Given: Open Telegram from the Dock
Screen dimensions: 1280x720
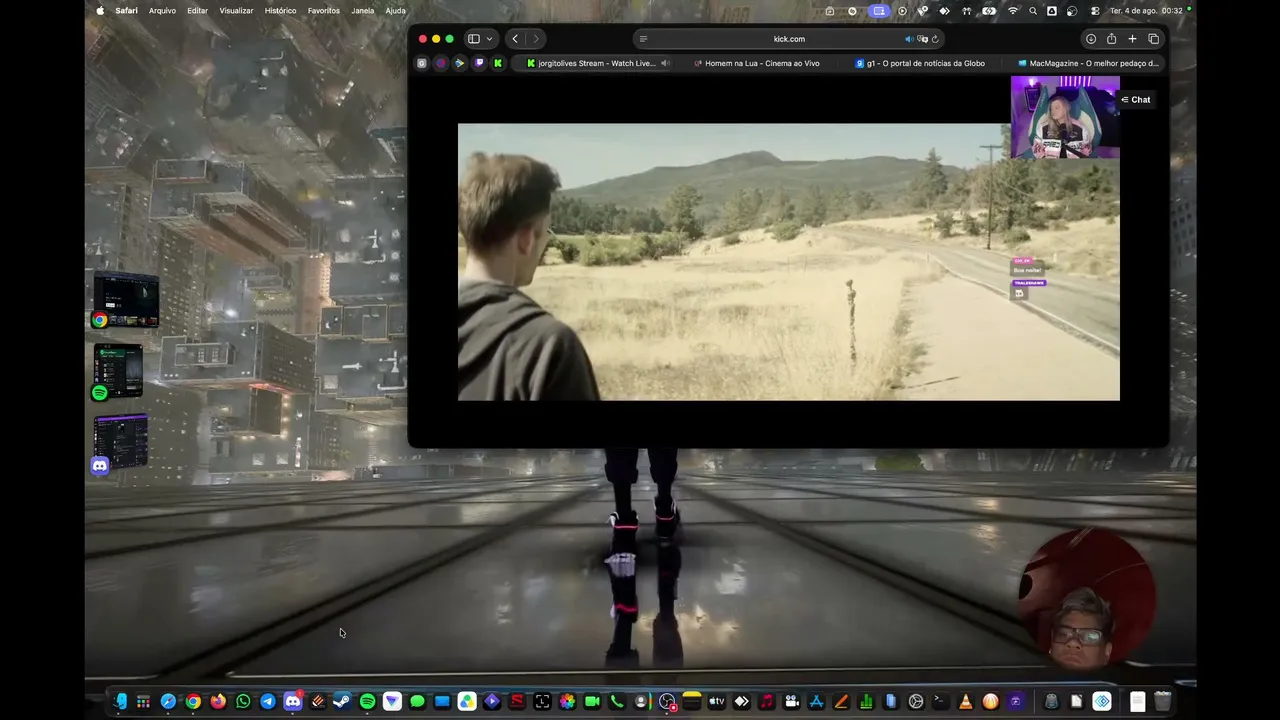Looking at the screenshot, I should [x=268, y=702].
